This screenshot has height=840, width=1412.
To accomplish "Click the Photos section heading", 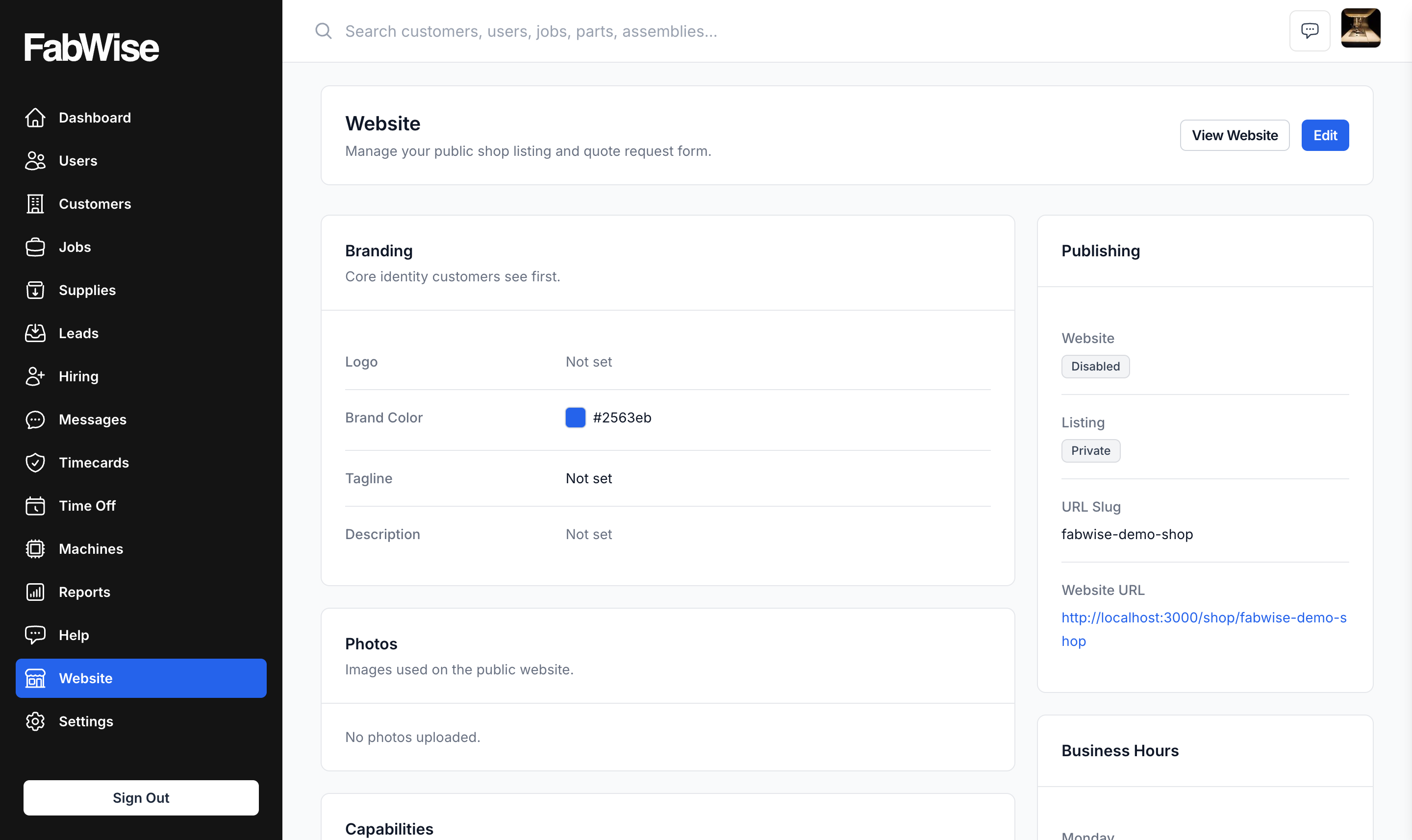I will [x=372, y=643].
